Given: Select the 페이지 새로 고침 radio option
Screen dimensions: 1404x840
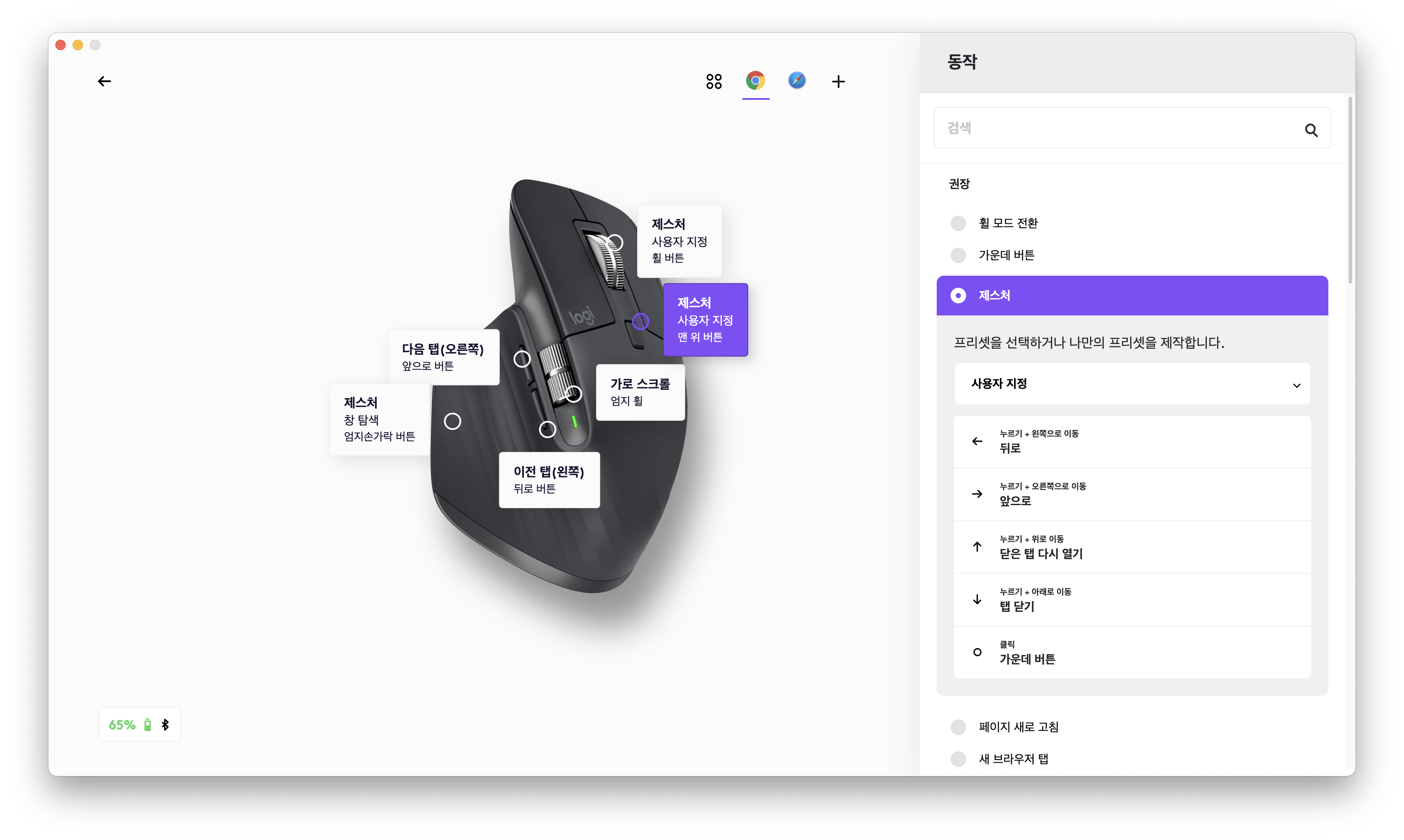Looking at the screenshot, I should (x=958, y=727).
